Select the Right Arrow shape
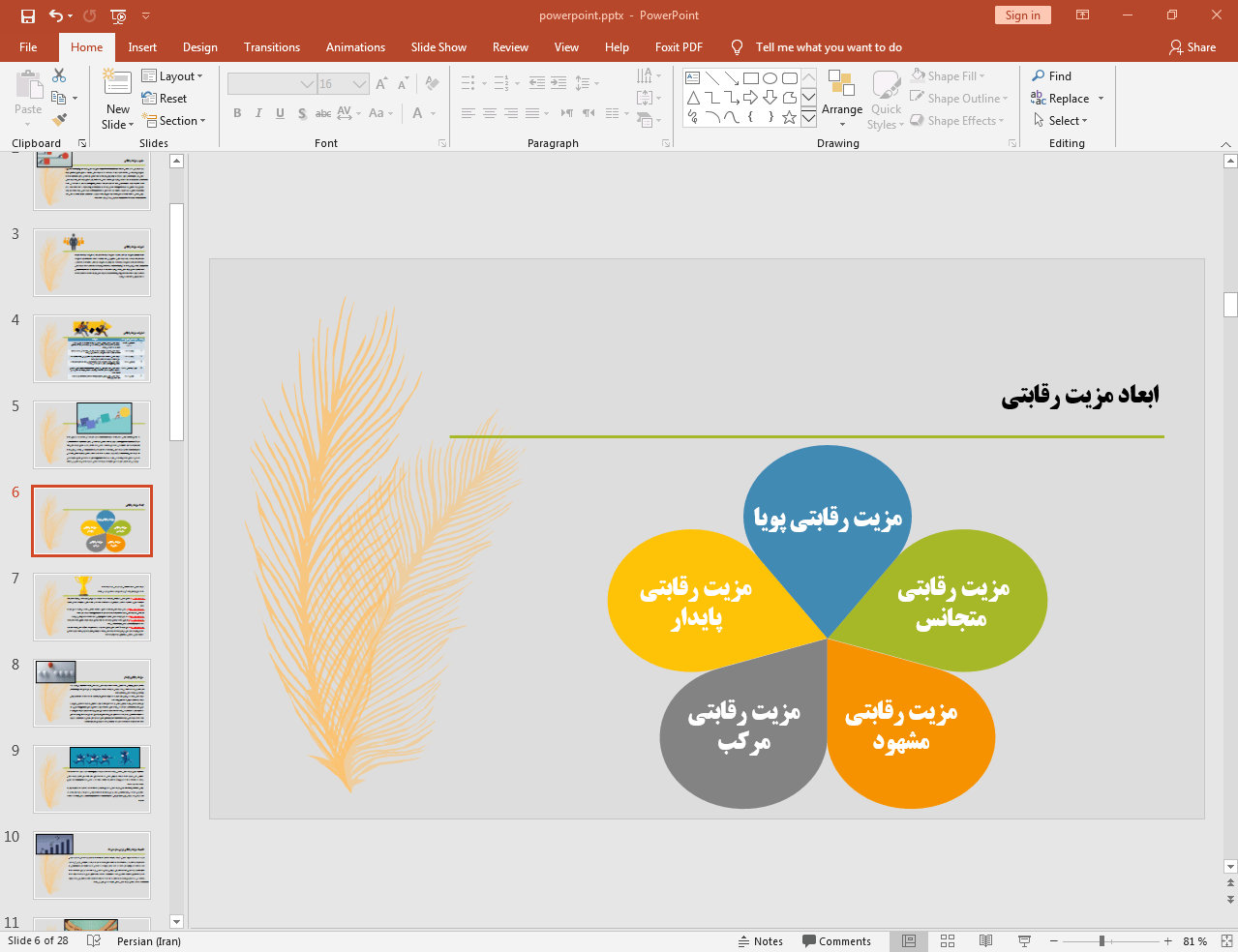 coord(750,98)
